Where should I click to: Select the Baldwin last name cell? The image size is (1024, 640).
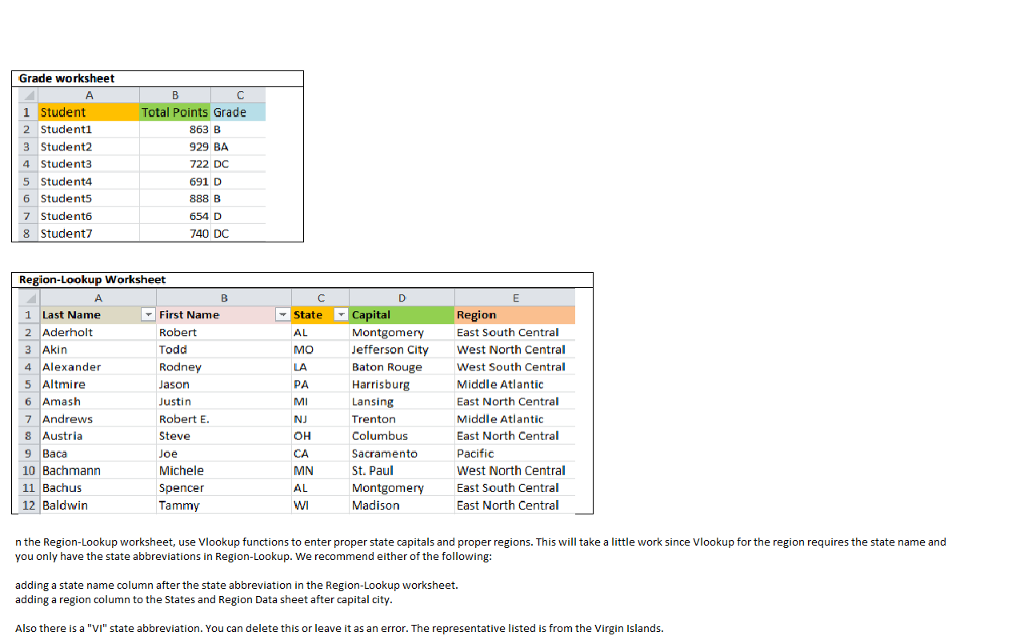pyautogui.click(x=63, y=505)
